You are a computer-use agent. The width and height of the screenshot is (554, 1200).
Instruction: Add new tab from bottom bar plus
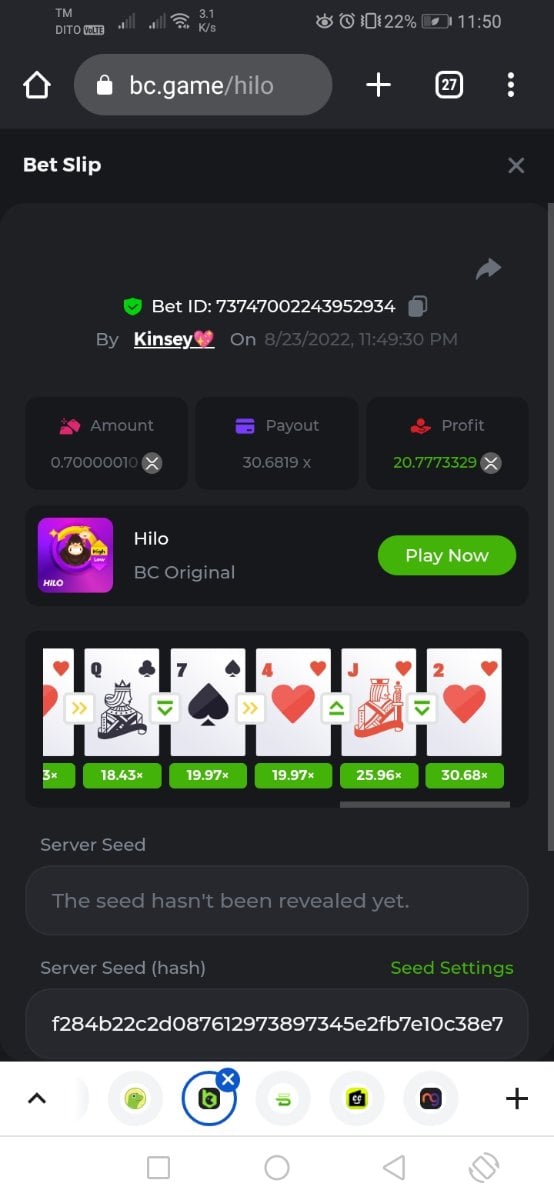coord(517,1099)
